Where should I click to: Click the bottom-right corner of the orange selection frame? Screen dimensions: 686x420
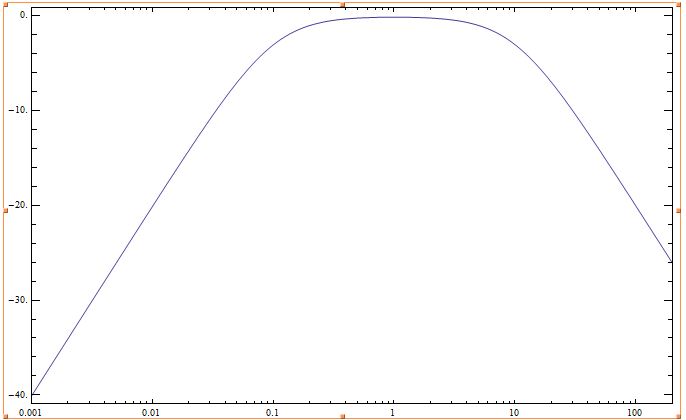(680, 415)
